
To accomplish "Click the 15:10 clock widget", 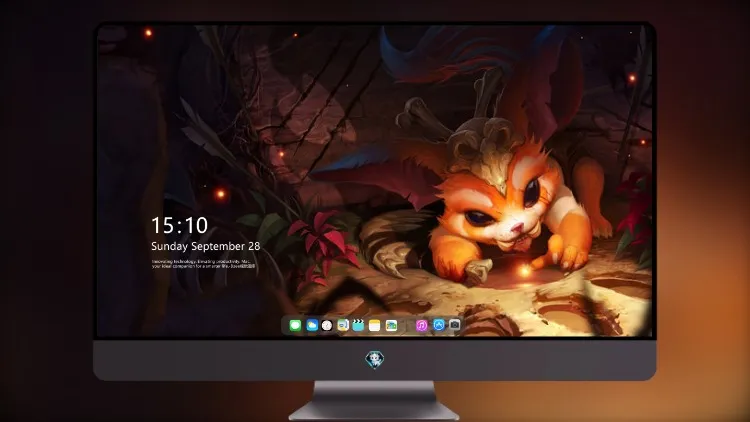I will click(179, 225).
